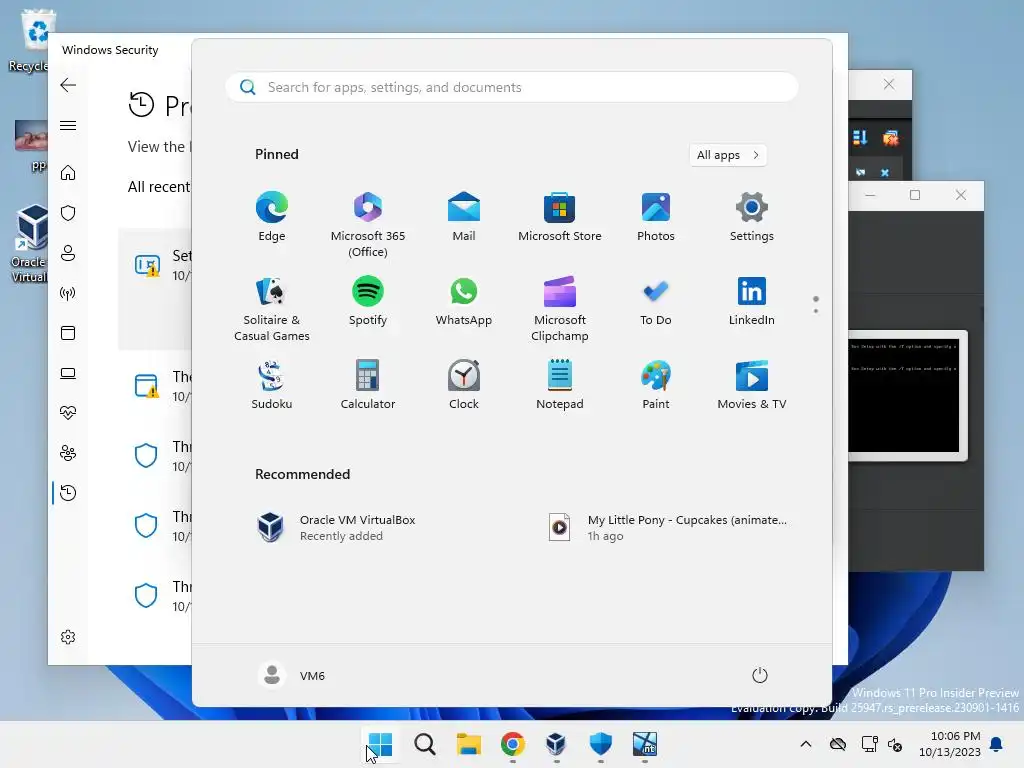Screen dimensions: 1024x768
Task: Open Microsoft Store from Start menu
Action: pos(560,217)
